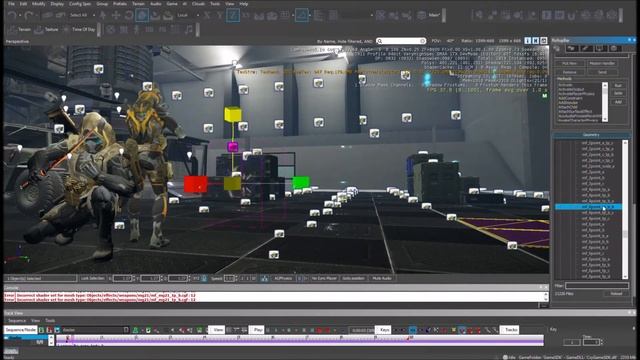Click the Pick New button
The height and width of the screenshot is (360, 640).
click(569, 63)
